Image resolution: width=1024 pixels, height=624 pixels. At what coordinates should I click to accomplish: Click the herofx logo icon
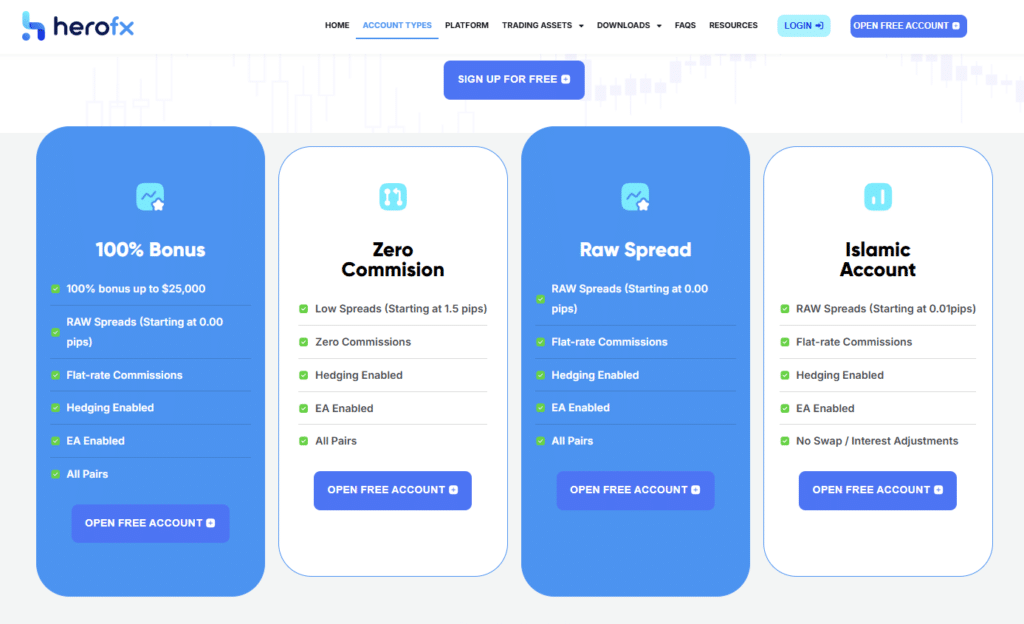31,25
